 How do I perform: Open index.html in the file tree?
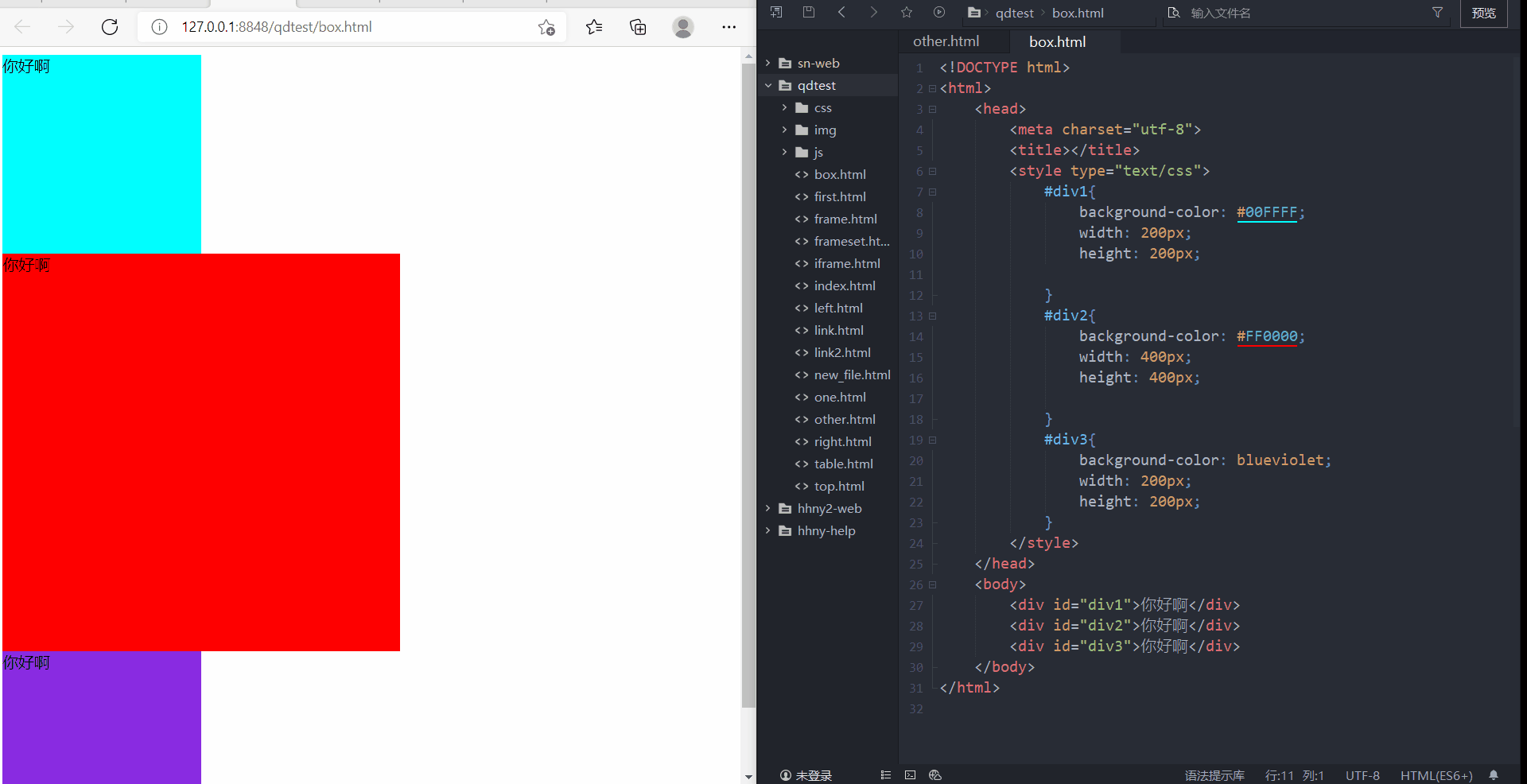[845, 285]
